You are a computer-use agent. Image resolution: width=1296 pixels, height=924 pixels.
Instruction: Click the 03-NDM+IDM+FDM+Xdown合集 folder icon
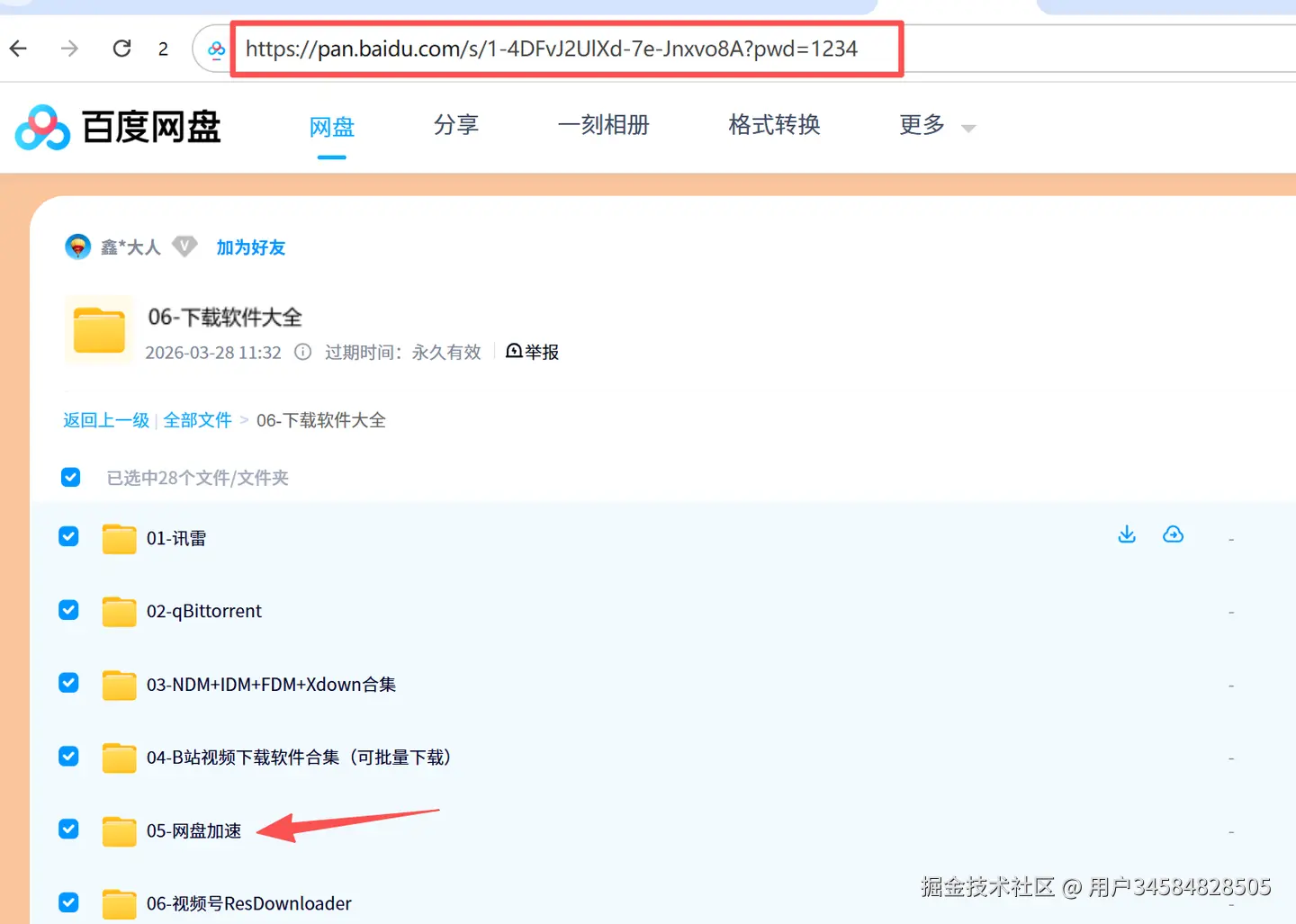pos(119,685)
